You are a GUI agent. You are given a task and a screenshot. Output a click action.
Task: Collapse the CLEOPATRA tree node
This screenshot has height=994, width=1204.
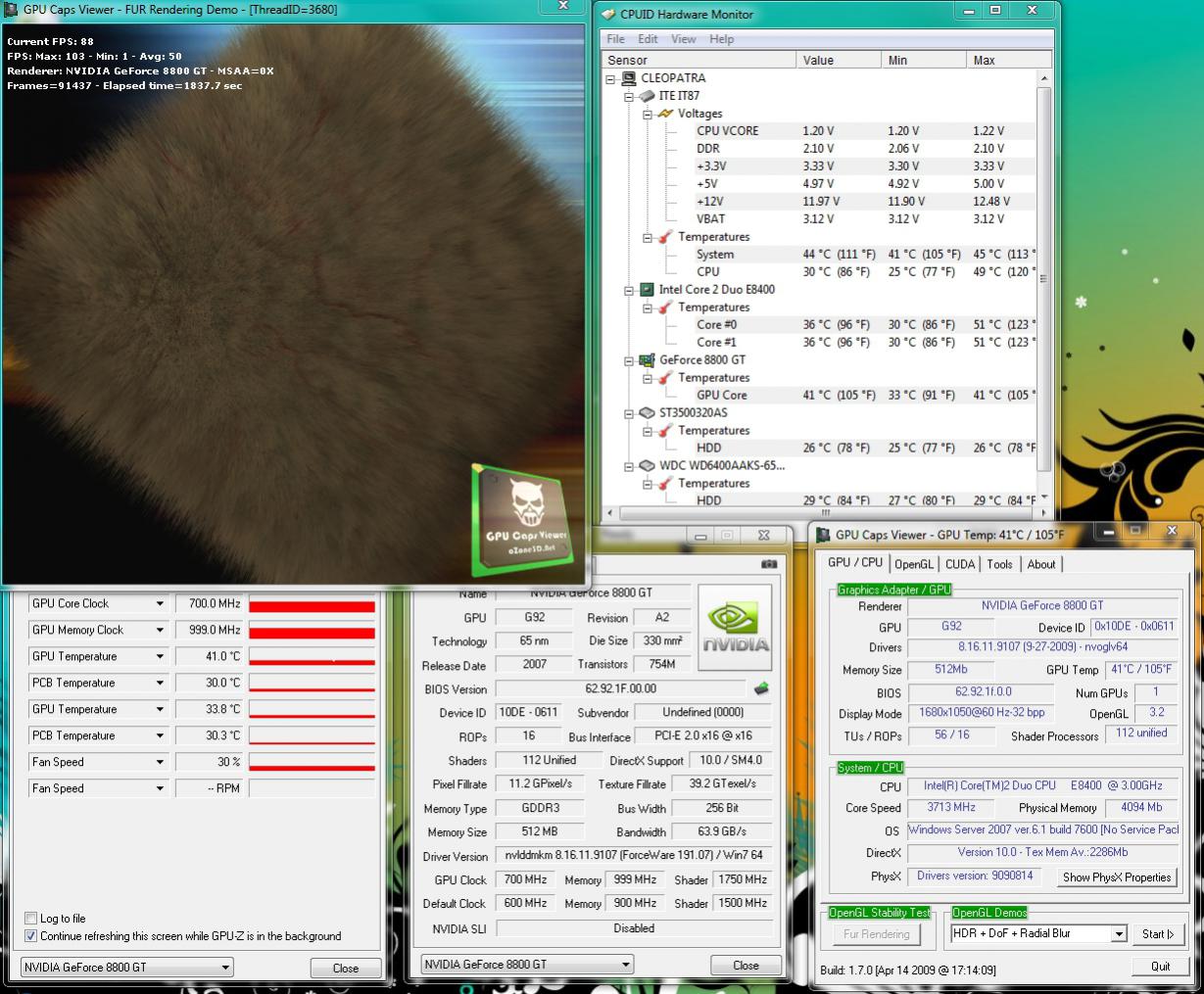tap(611, 78)
